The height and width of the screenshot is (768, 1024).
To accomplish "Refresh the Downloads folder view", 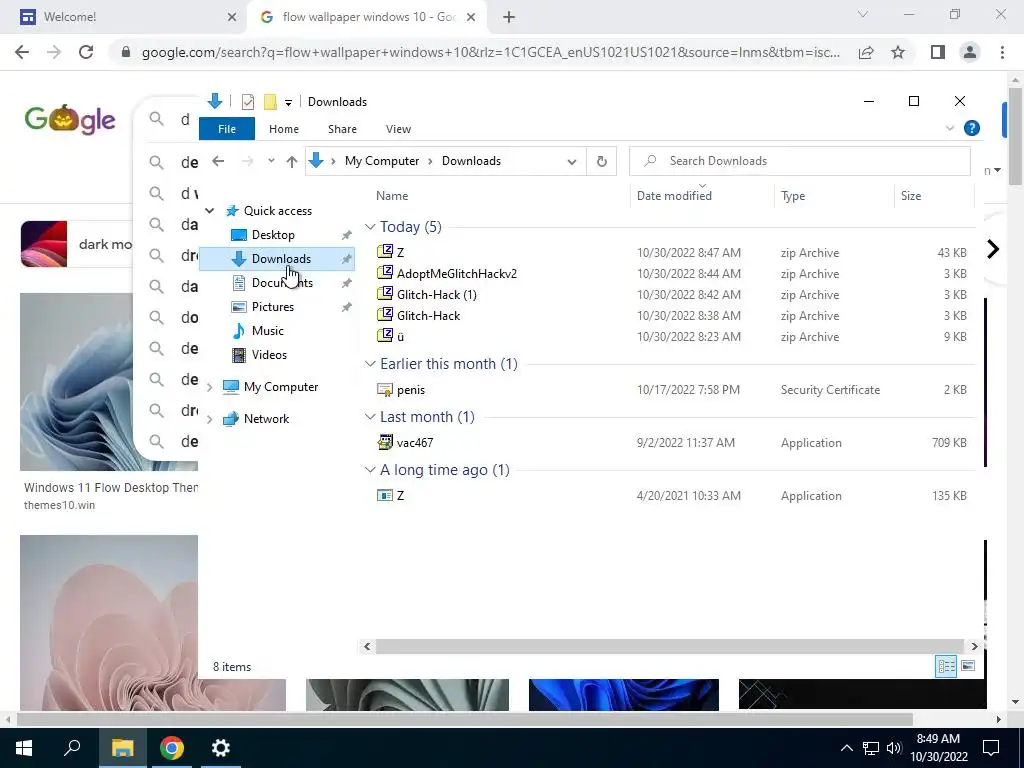I will [601, 161].
